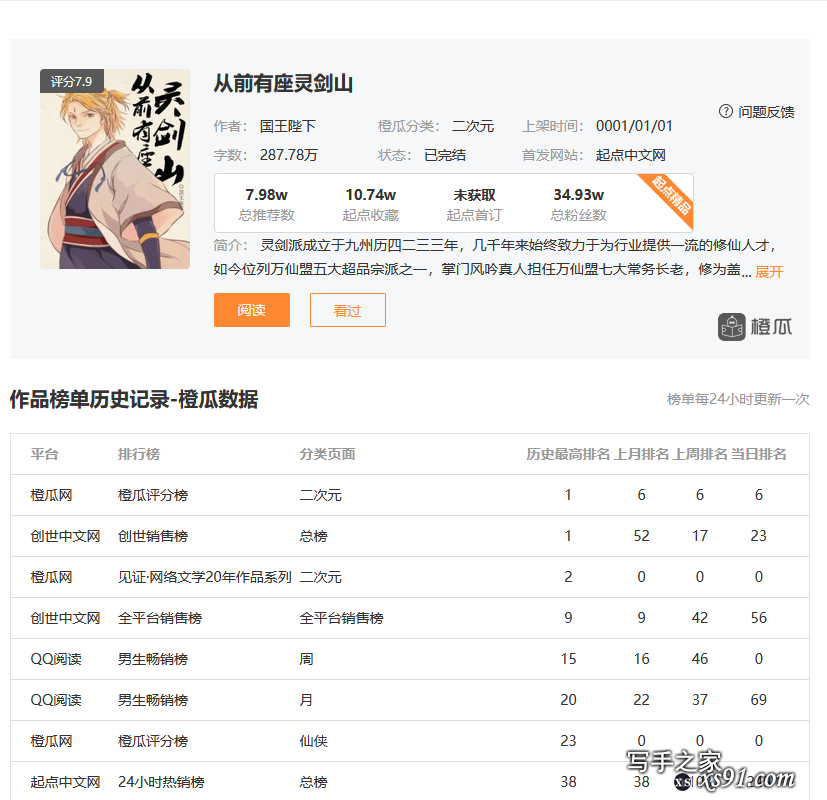Screen dimensions: 827x800
Task: Click the 7.98w 总推荐数 stat
Action: [x=266, y=204]
